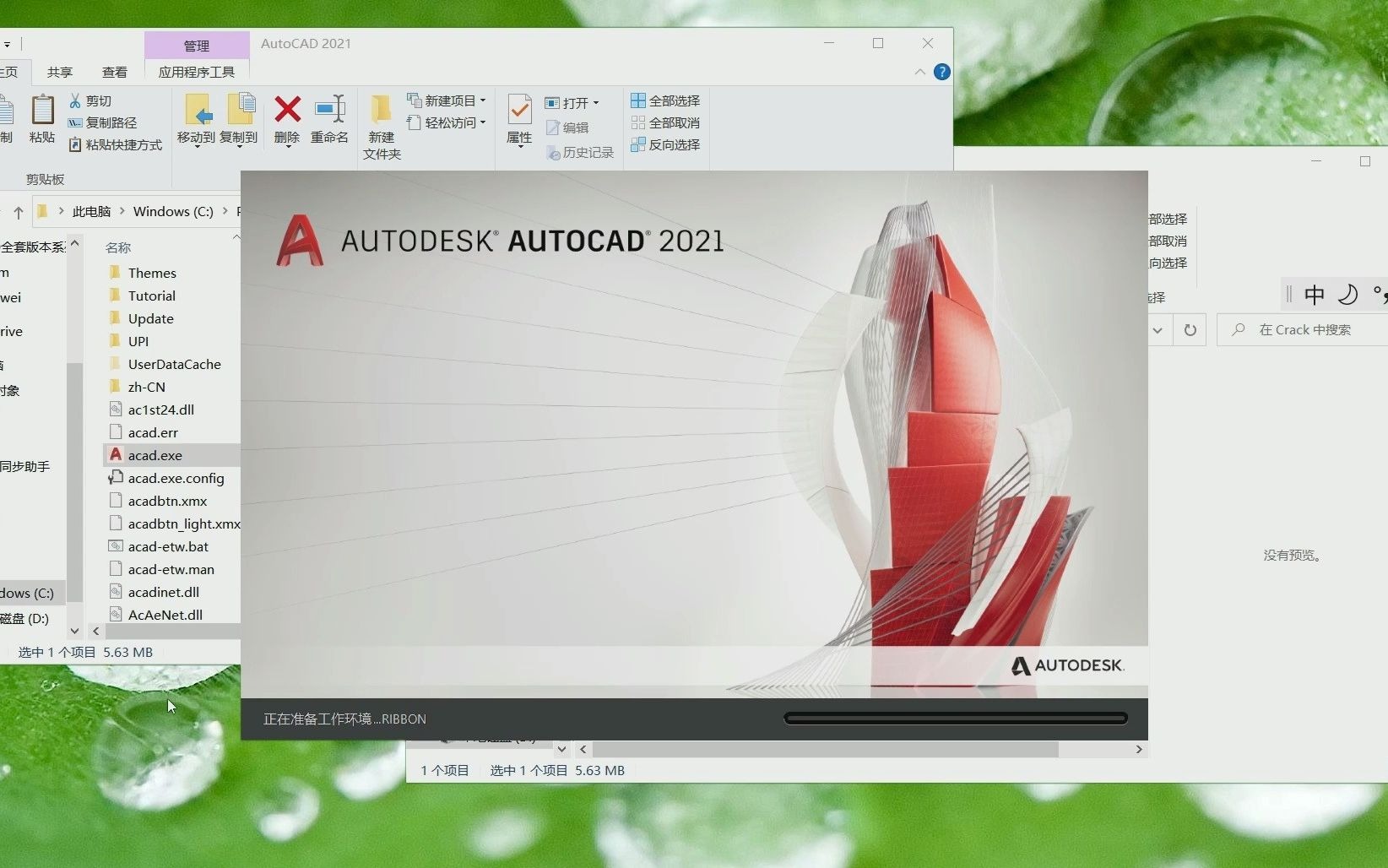Screen dimensions: 1388x868
Task: Open the New item (新建项目) dropdown
Action: pos(447,100)
